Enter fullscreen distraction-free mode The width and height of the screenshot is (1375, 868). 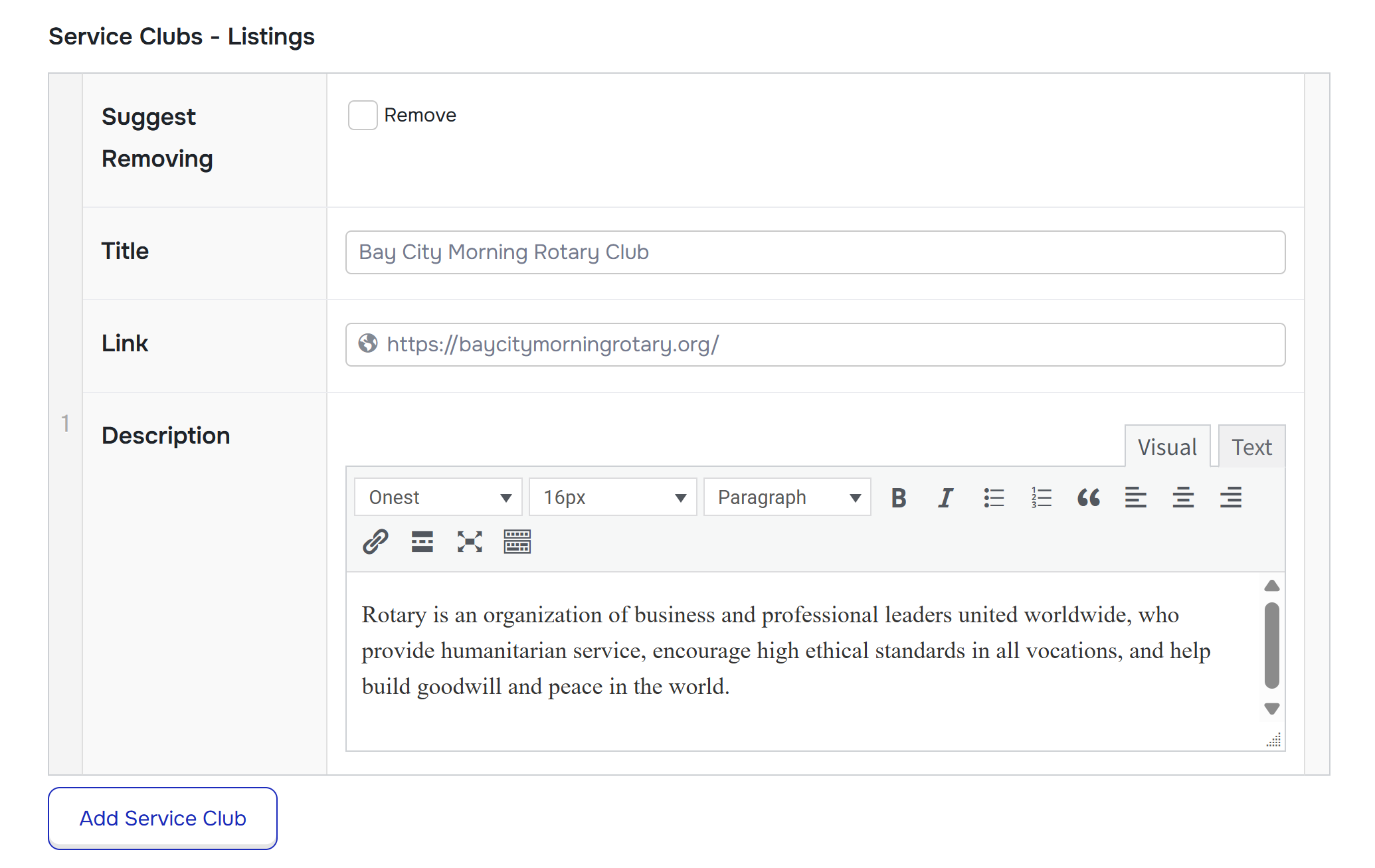click(x=470, y=542)
